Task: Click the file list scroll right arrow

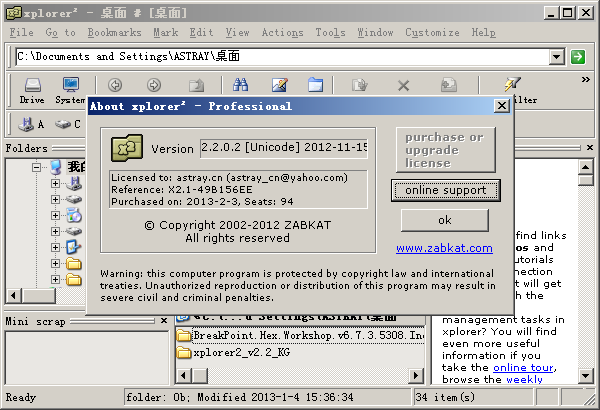Action: [416, 375]
